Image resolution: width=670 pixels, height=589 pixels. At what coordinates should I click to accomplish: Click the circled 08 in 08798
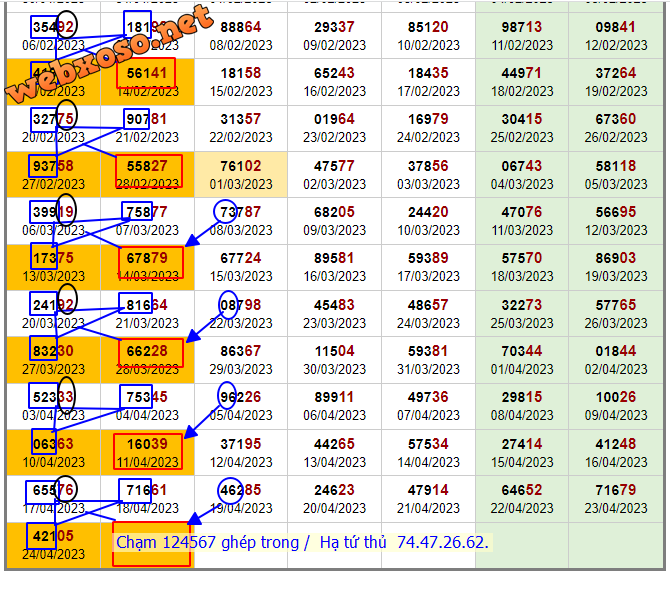[x=229, y=304]
